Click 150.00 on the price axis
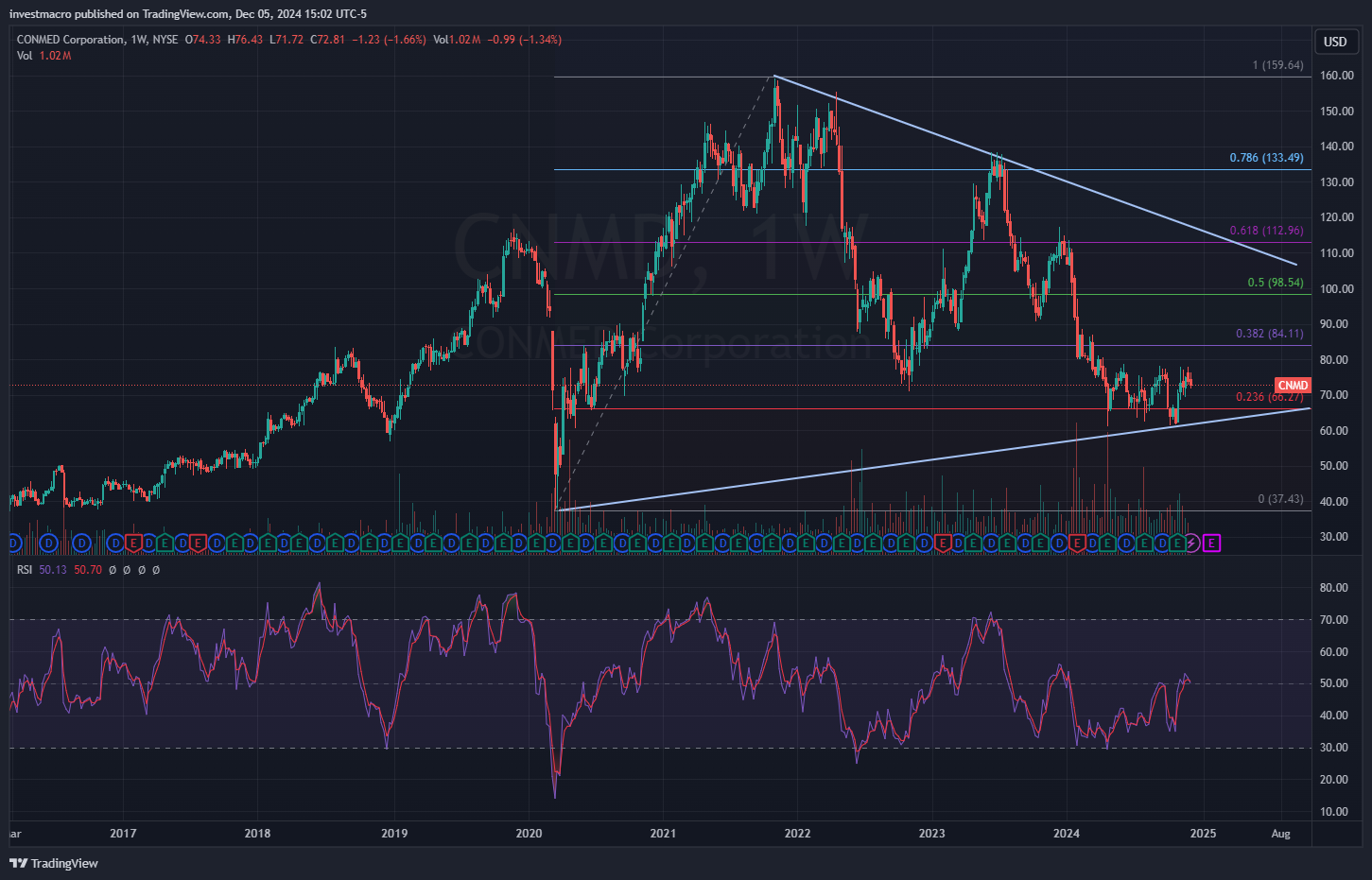 coord(1337,112)
